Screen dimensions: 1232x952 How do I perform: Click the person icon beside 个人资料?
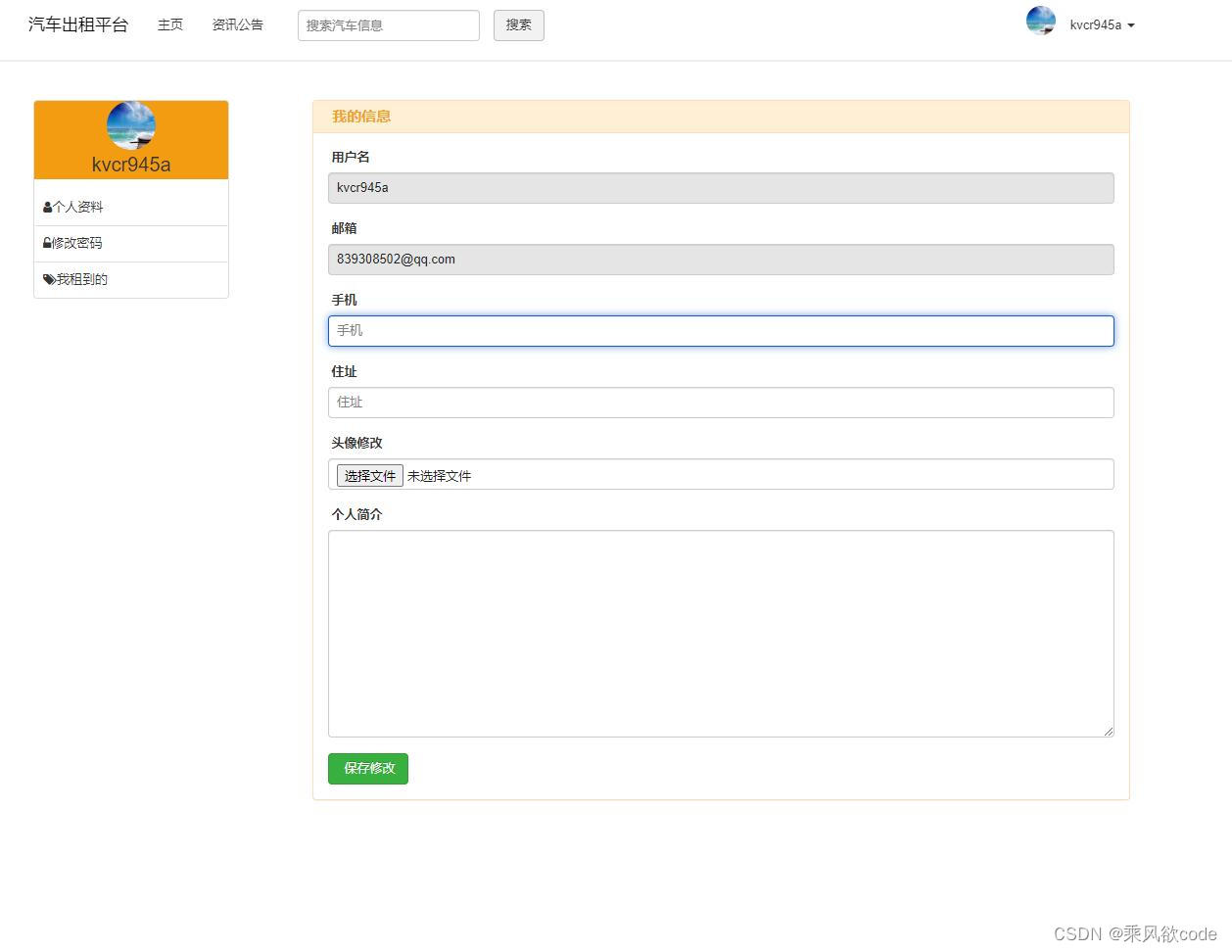[47, 208]
